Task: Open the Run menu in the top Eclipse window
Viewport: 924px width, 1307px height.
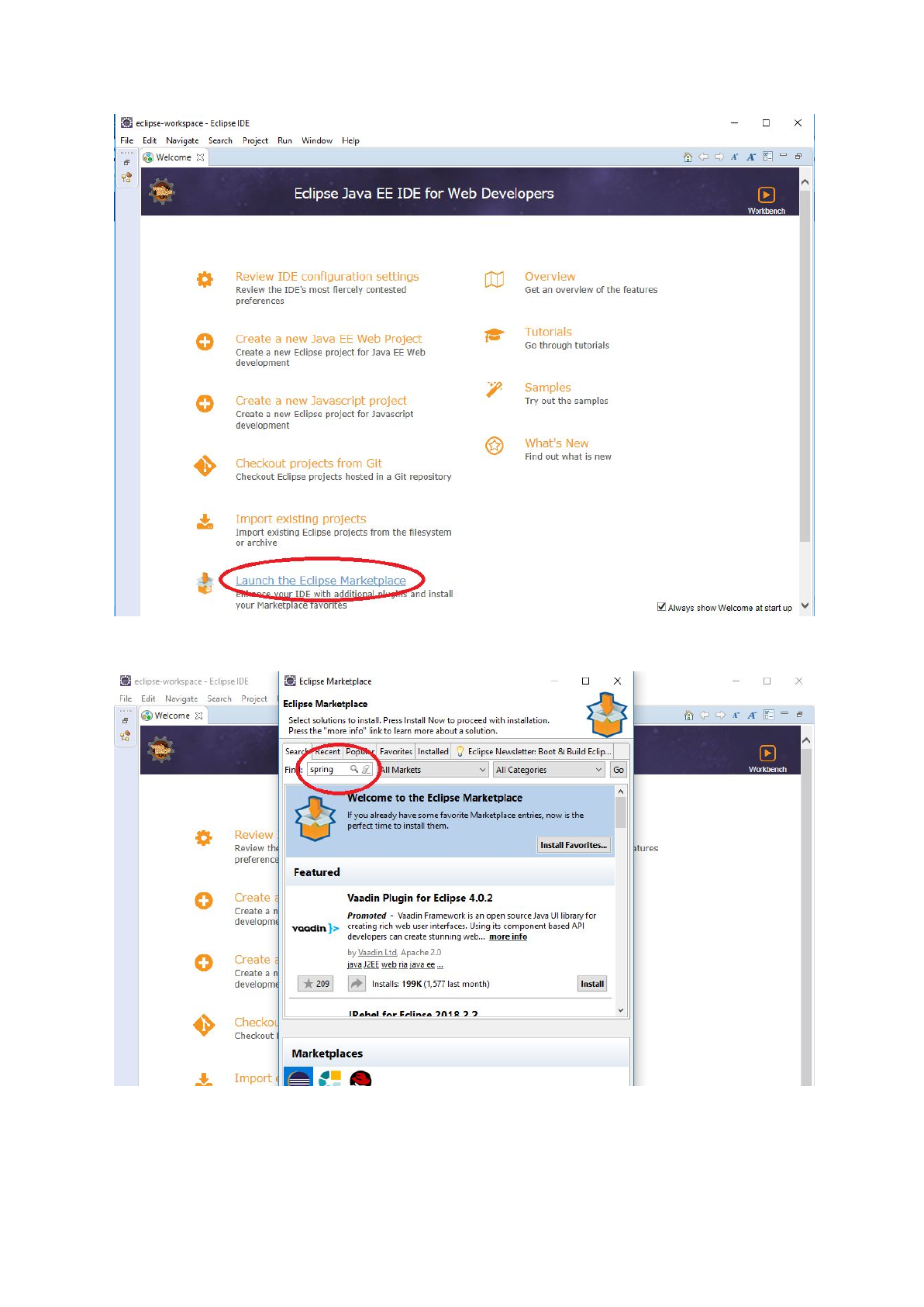Action: 284,141
